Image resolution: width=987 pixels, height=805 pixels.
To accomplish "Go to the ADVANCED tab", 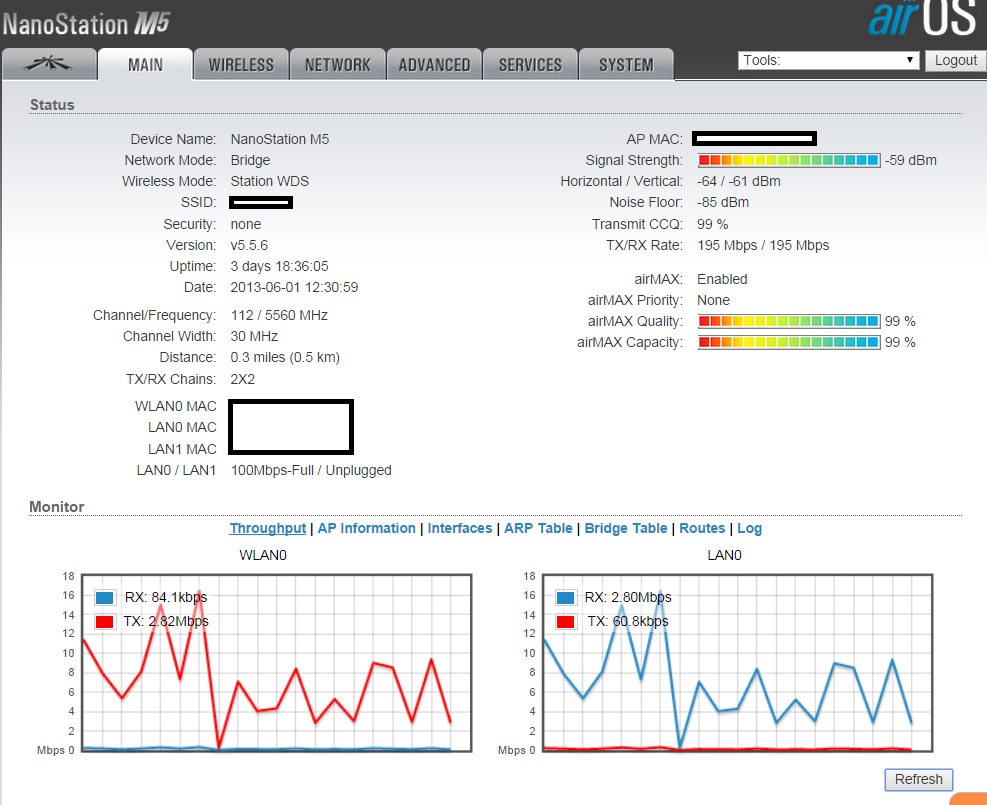I will point(434,64).
